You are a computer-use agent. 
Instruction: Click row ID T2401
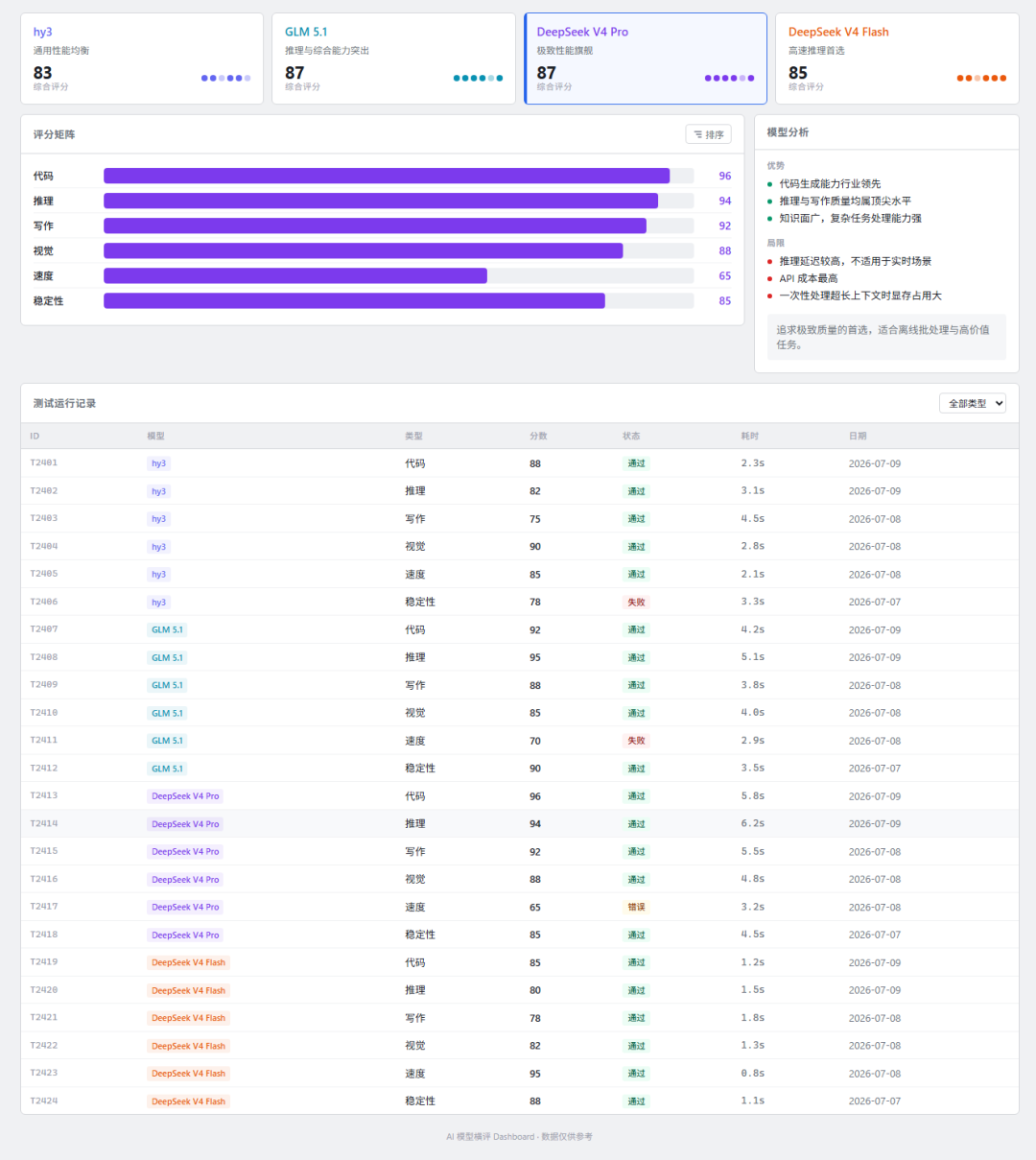(x=43, y=462)
